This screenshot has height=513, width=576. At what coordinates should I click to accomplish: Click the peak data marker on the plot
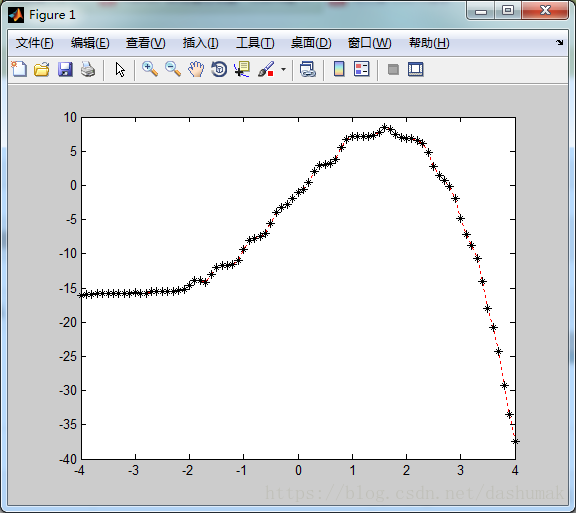click(385, 128)
